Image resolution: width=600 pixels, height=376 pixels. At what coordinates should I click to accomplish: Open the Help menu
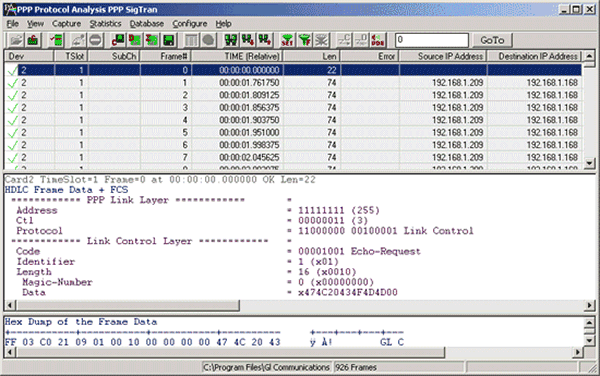(x=223, y=24)
